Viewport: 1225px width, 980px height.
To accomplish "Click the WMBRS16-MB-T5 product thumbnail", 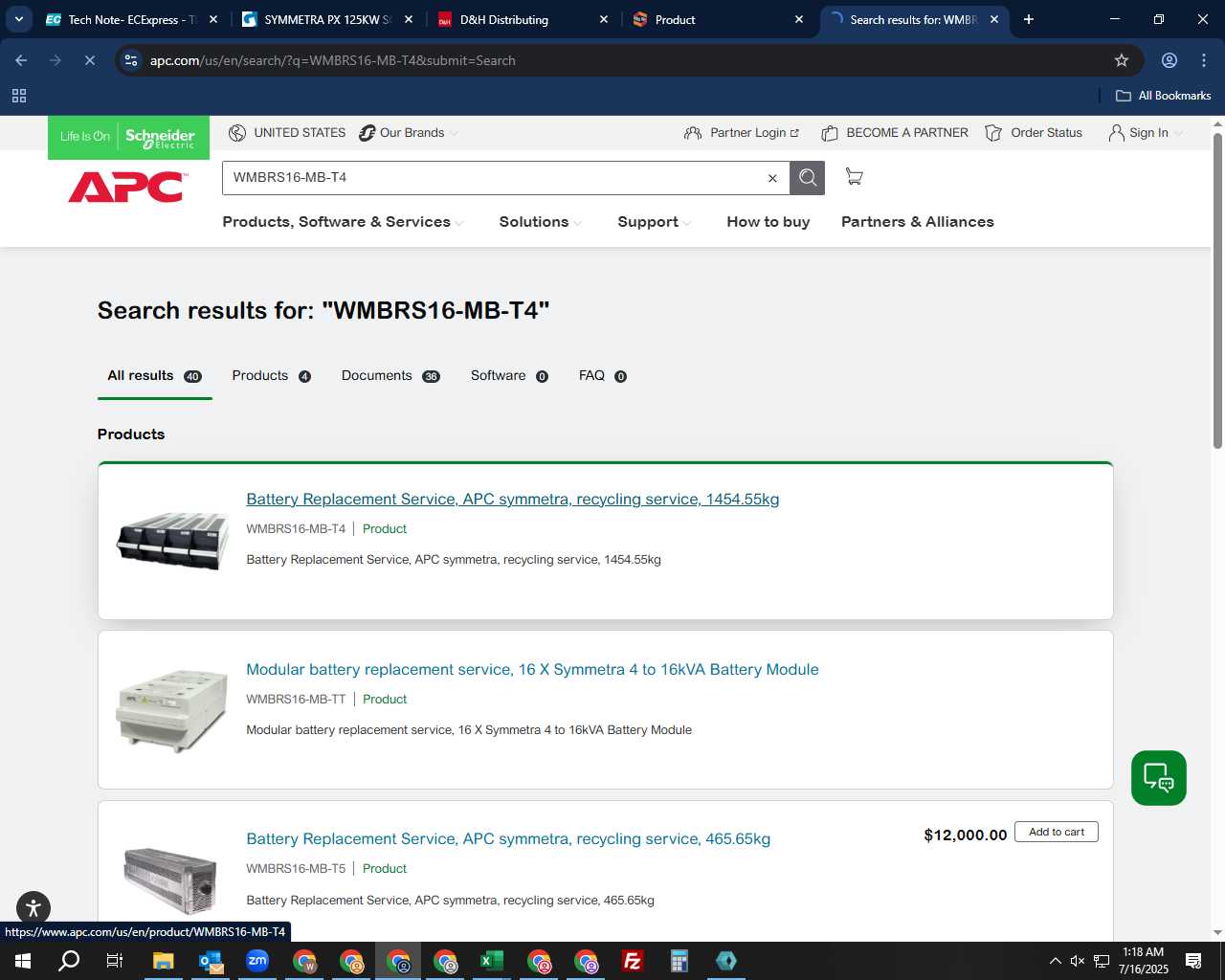I will click(170, 879).
